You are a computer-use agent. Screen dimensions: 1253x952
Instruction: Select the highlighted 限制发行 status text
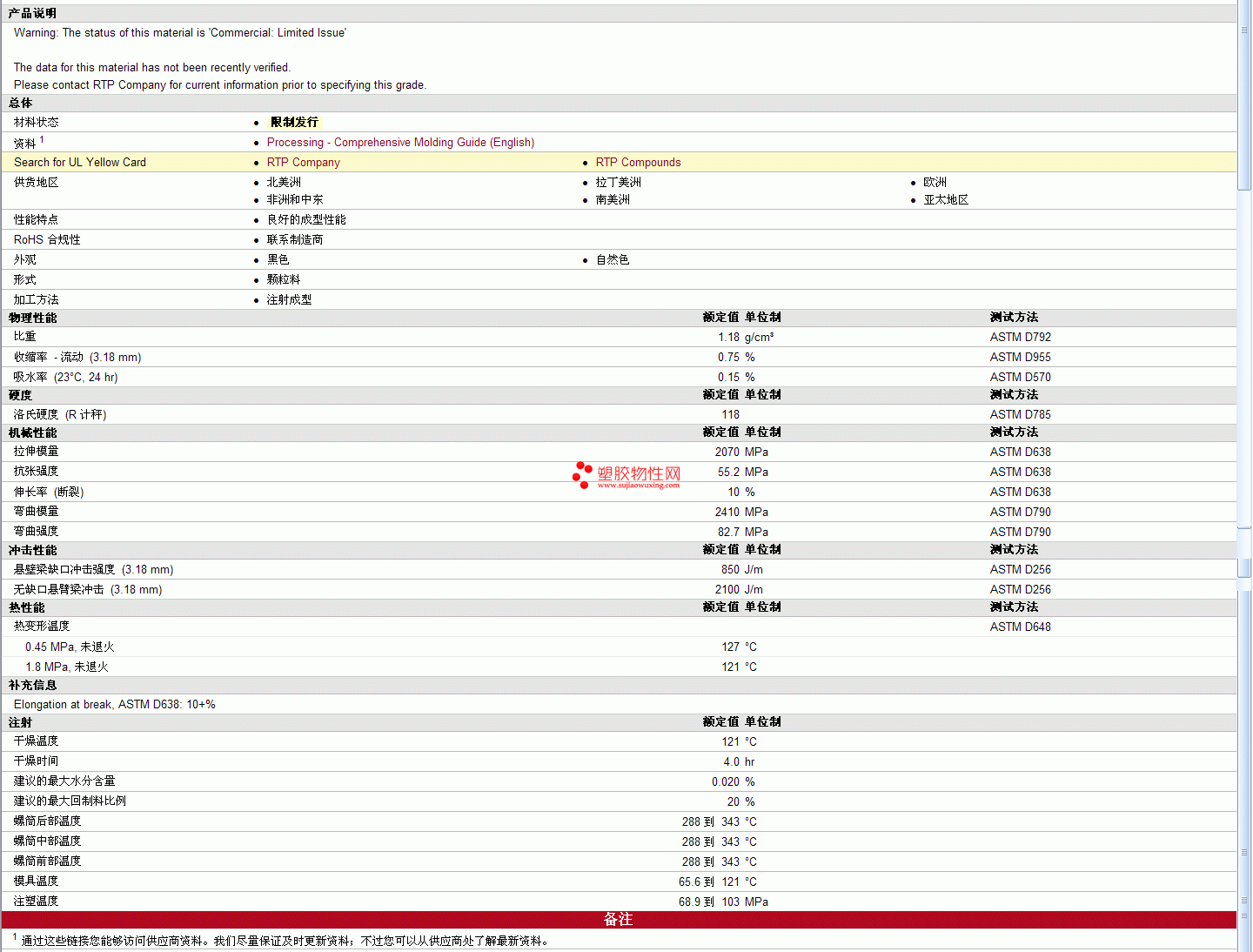(x=294, y=123)
